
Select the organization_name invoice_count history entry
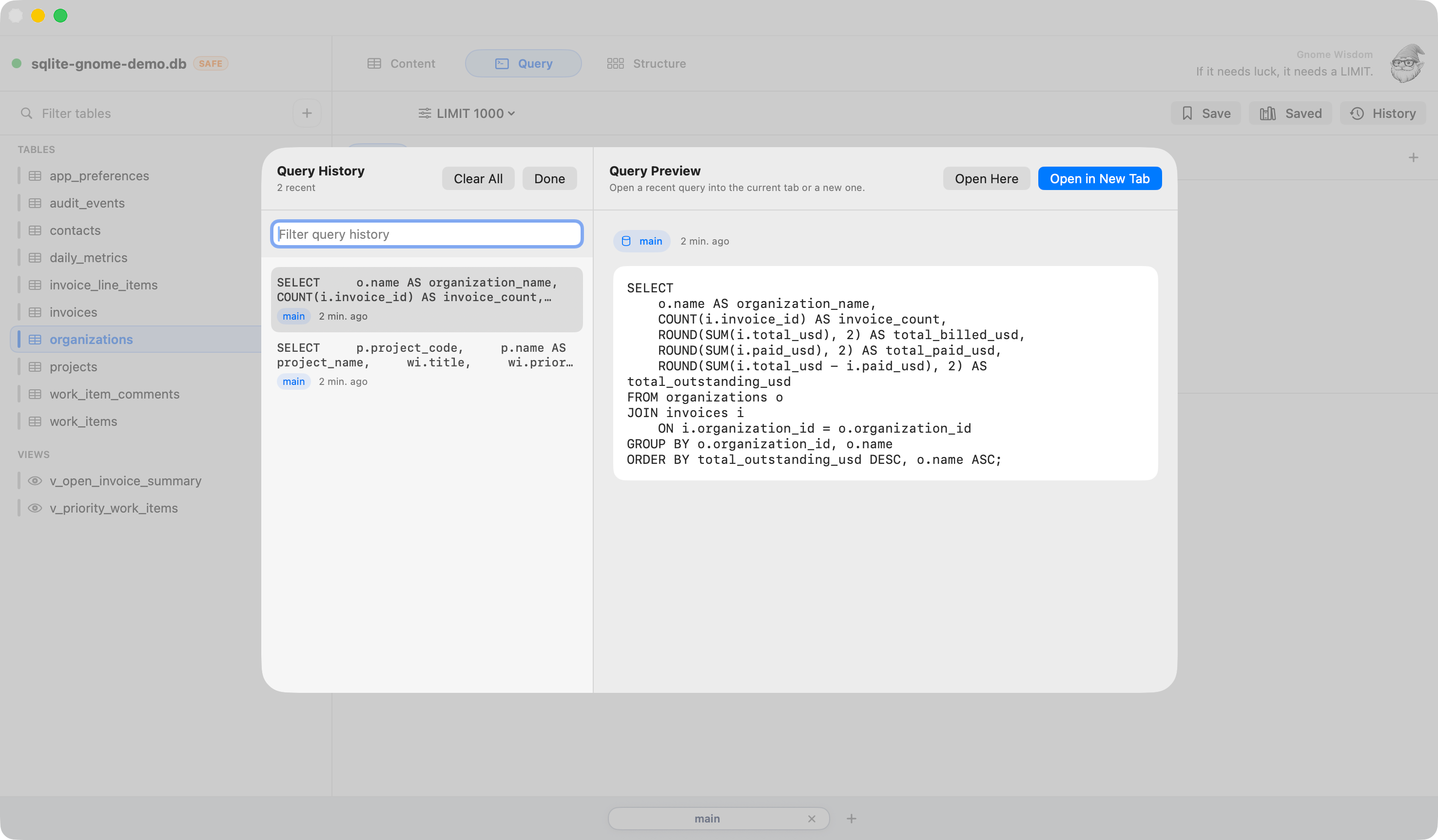[x=426, y=299]
